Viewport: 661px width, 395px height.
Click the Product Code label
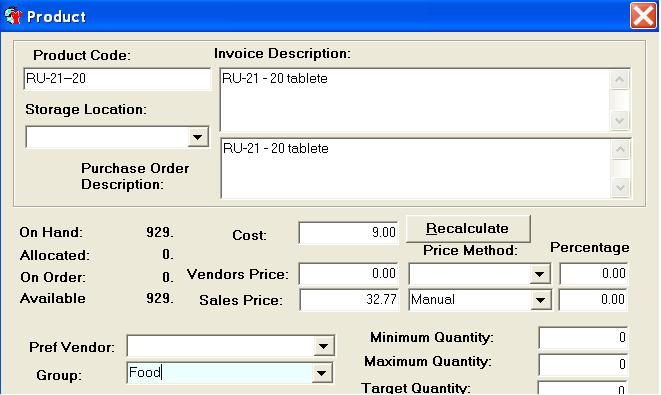[x=82, y=55]
